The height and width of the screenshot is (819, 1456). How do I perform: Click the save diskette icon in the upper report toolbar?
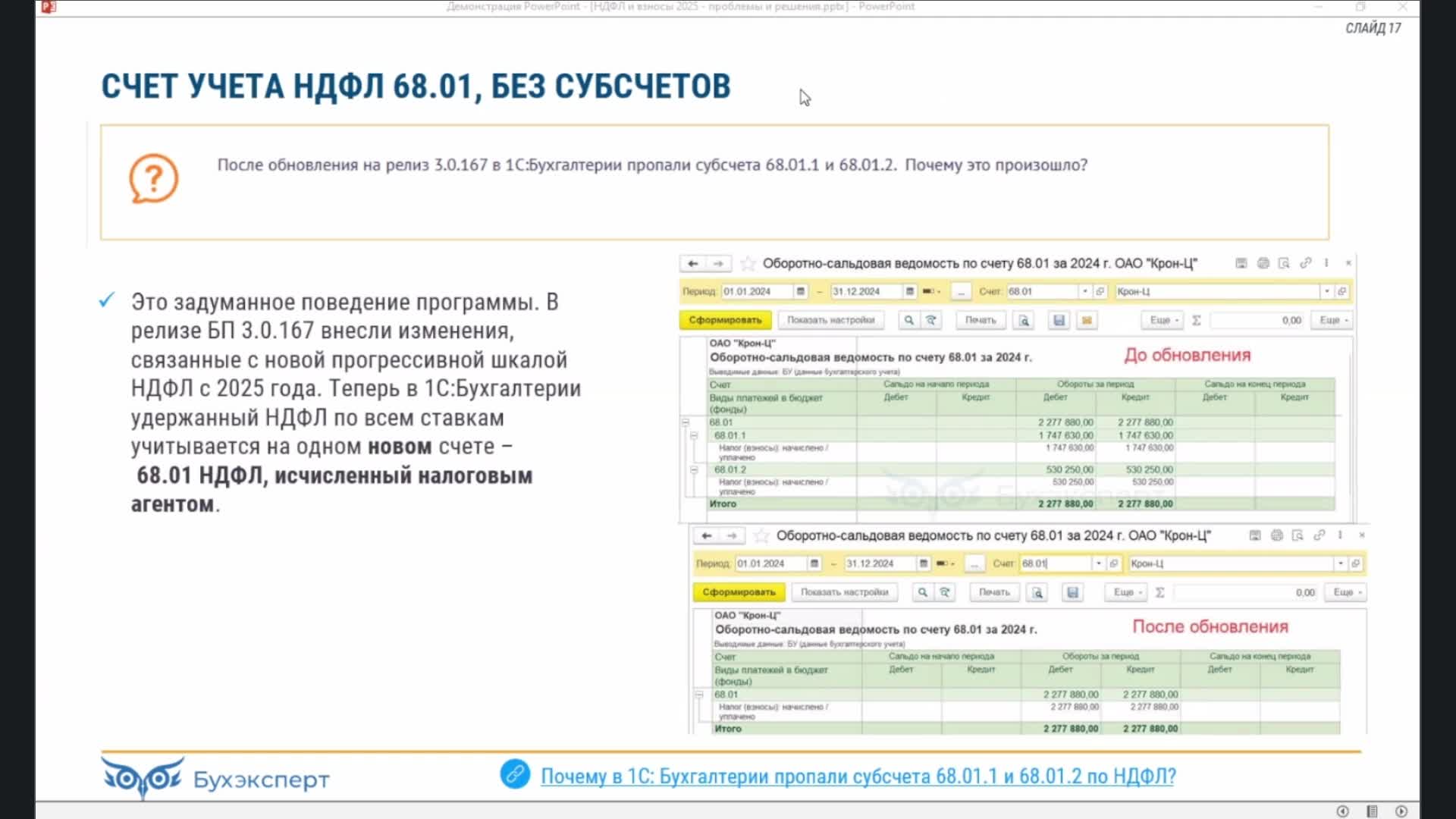click(x=1059, y=320)
